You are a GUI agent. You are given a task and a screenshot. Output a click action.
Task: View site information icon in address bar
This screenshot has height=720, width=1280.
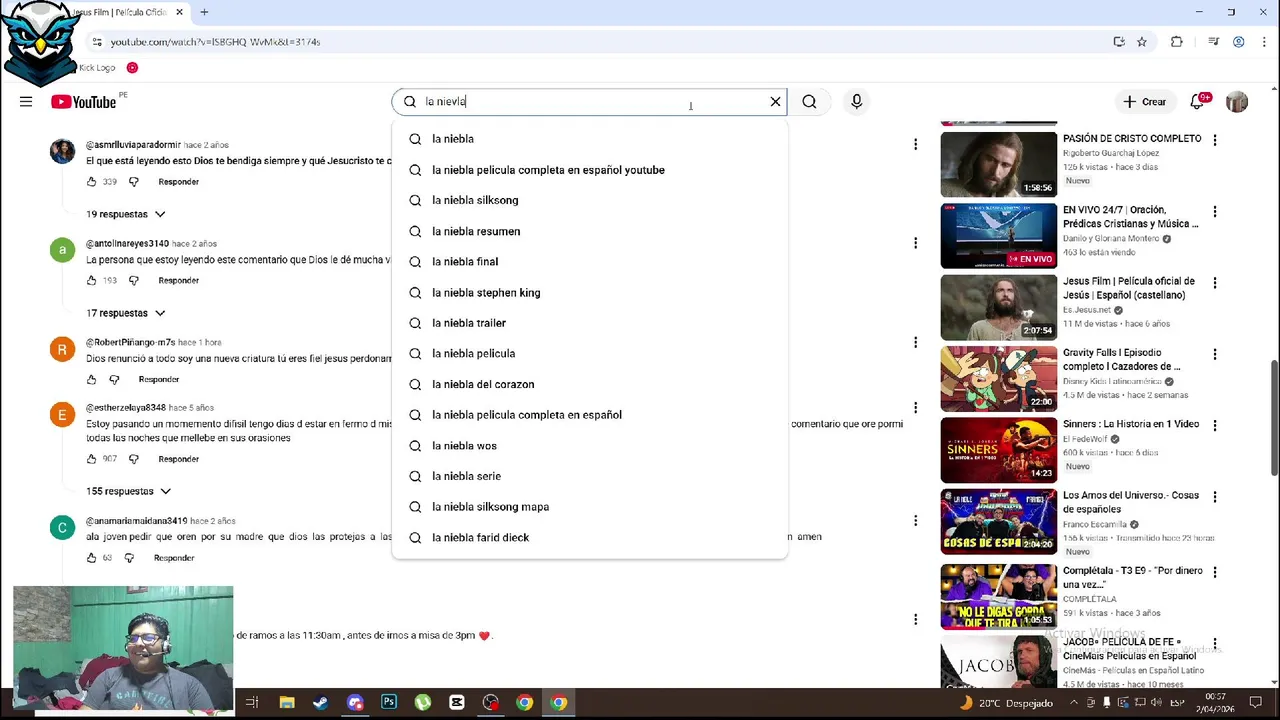(96, 42)
